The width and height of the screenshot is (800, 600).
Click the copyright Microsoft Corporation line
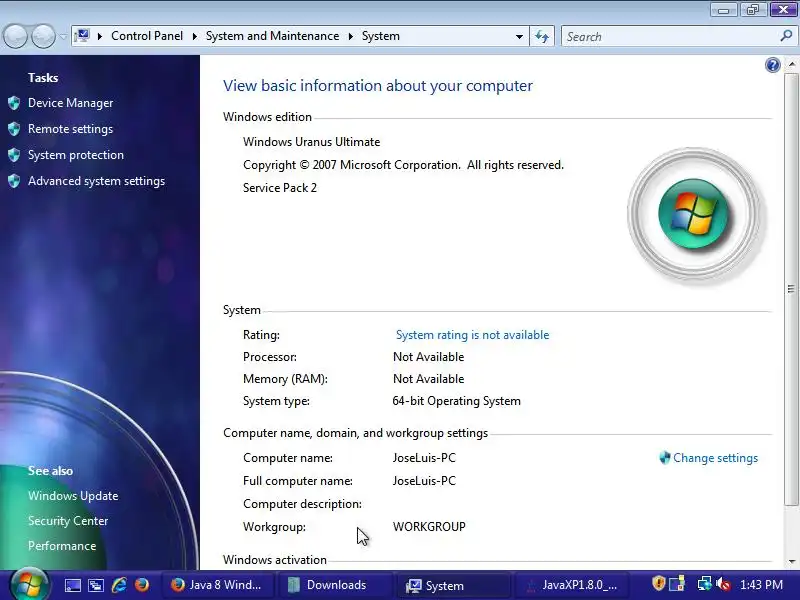pyautogui.click(x=403, y=165)
